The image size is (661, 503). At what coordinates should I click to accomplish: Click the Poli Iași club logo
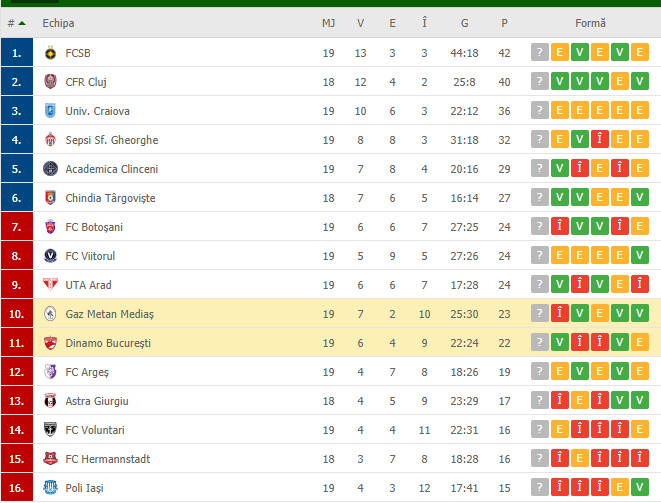click(50, 488)
